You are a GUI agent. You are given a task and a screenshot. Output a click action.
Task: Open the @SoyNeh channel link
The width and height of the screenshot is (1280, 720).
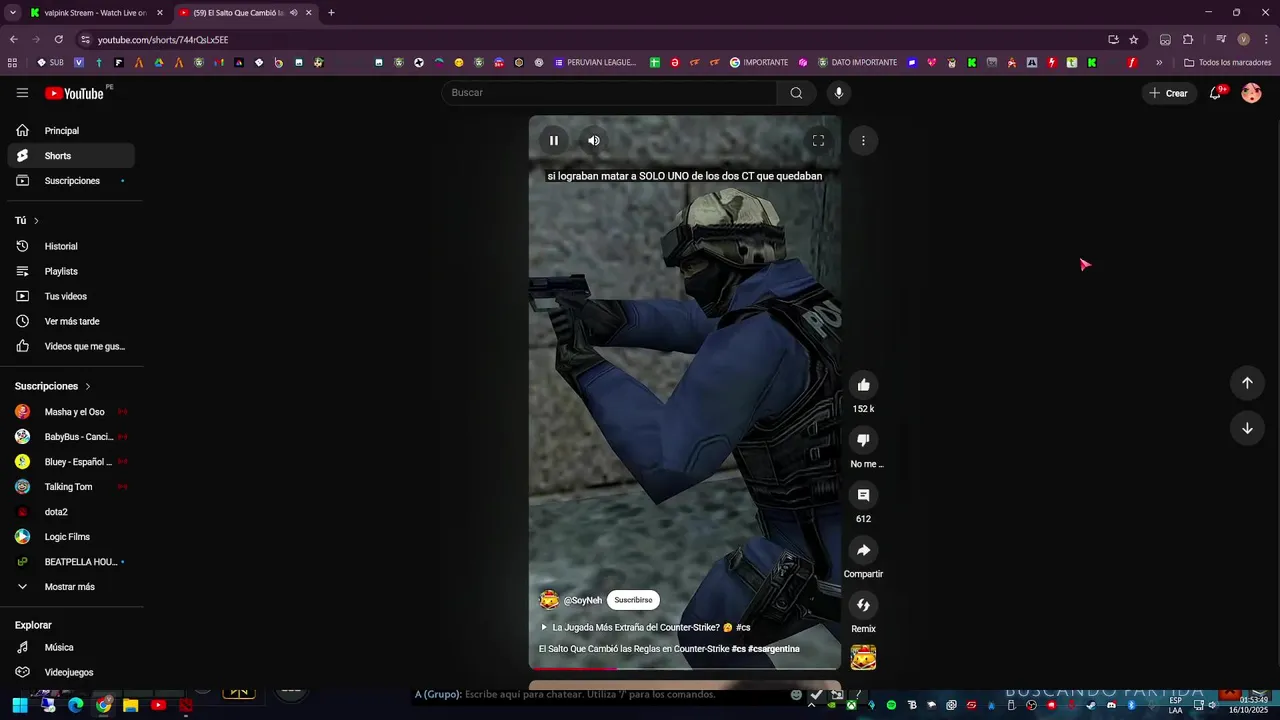point(582,600)
